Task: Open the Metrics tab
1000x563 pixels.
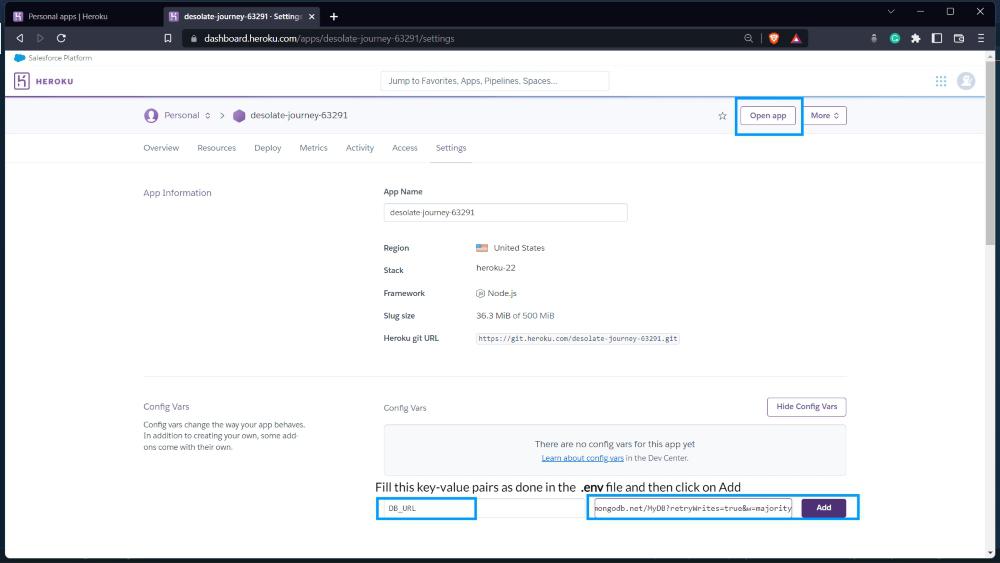Action: (313, 148)
